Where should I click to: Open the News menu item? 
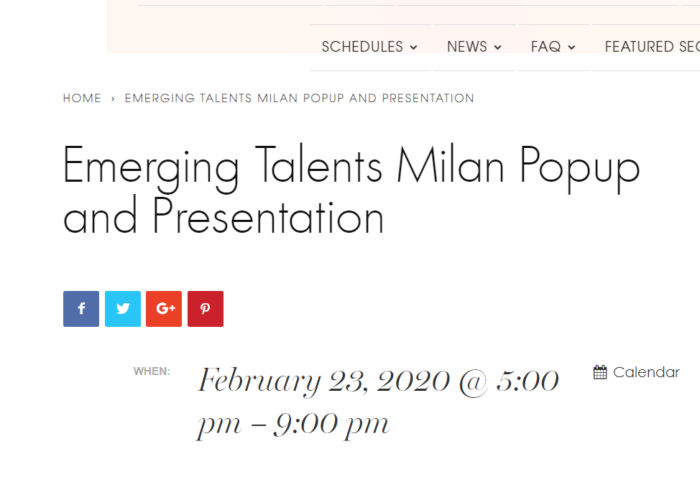point(467,47)
